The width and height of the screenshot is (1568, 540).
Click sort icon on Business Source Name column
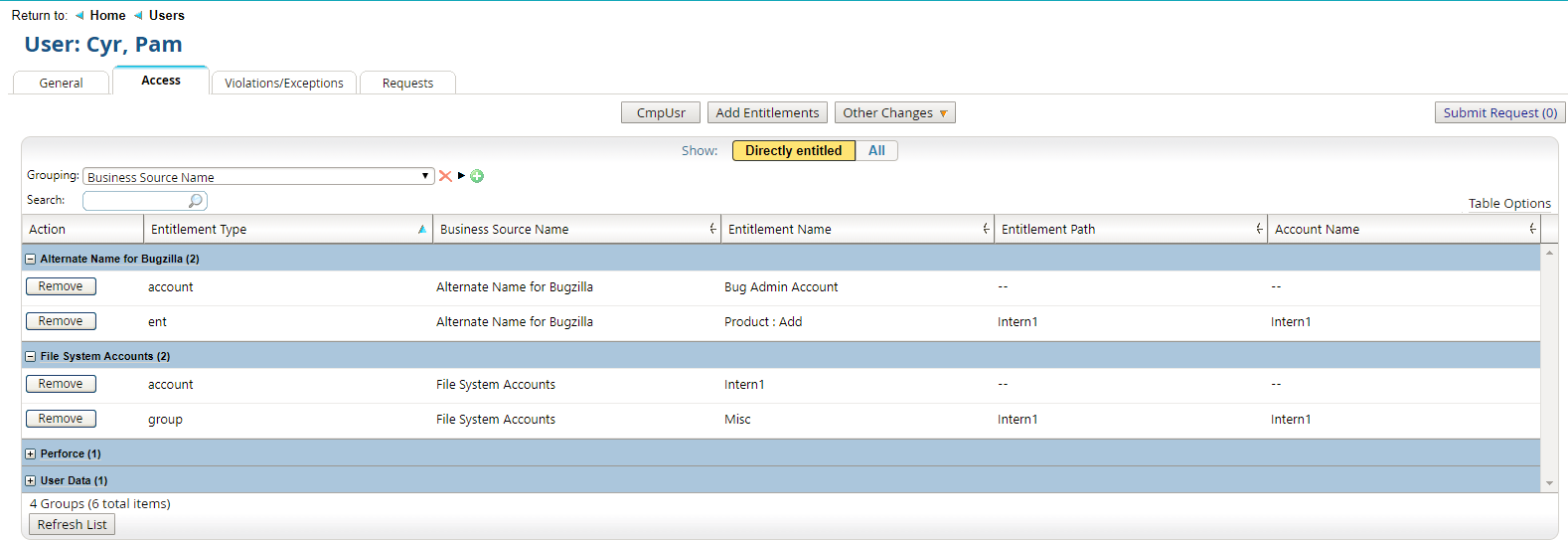712,230
